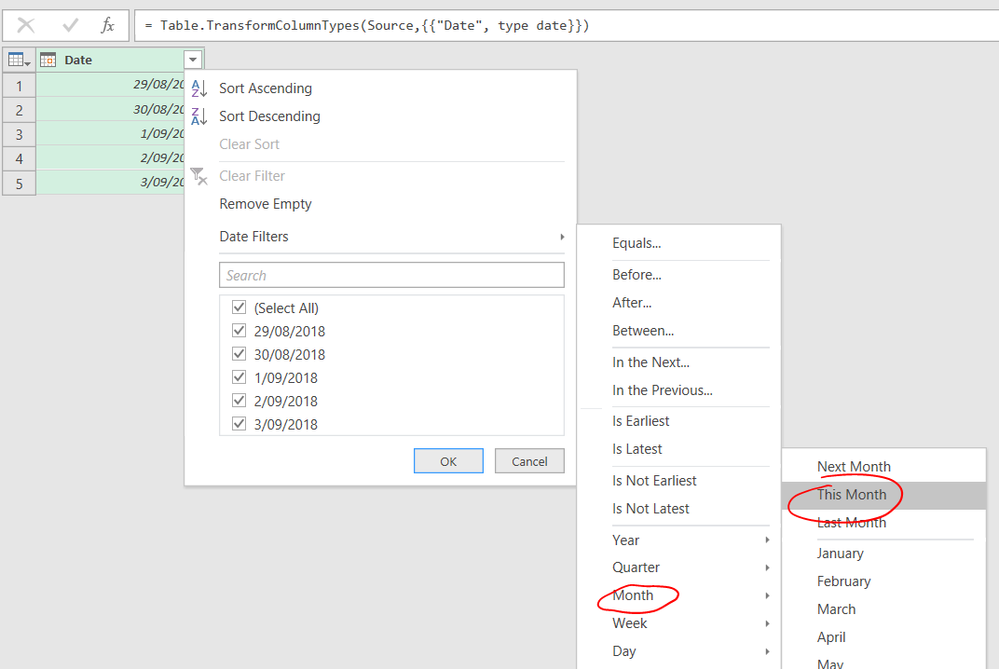Click the 2/09 date cell in row 4
999x669 pixels.
[x=110, y=158]
